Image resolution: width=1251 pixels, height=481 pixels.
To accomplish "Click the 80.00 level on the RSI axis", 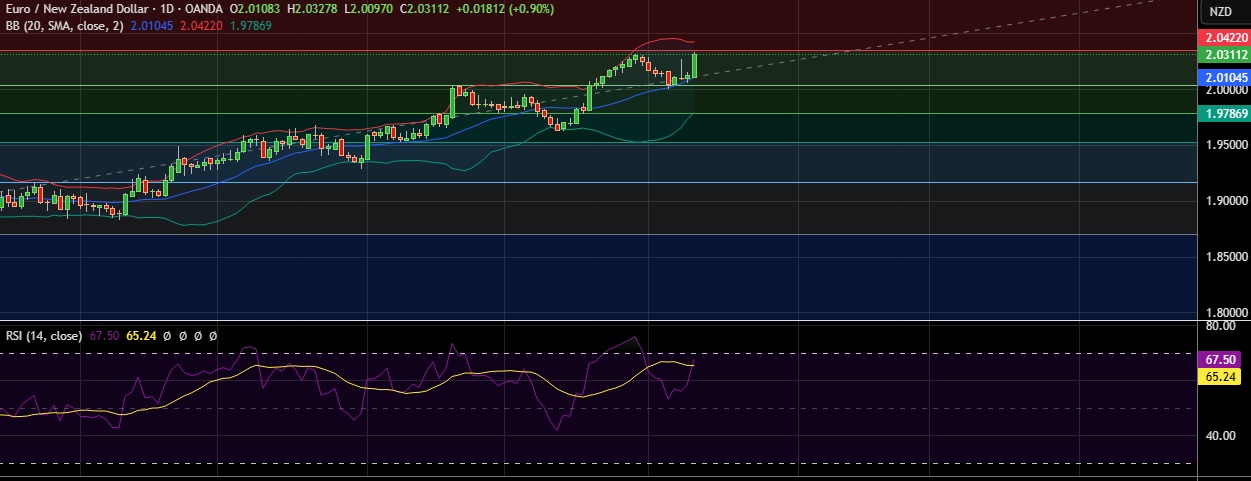I will 1224,325.
